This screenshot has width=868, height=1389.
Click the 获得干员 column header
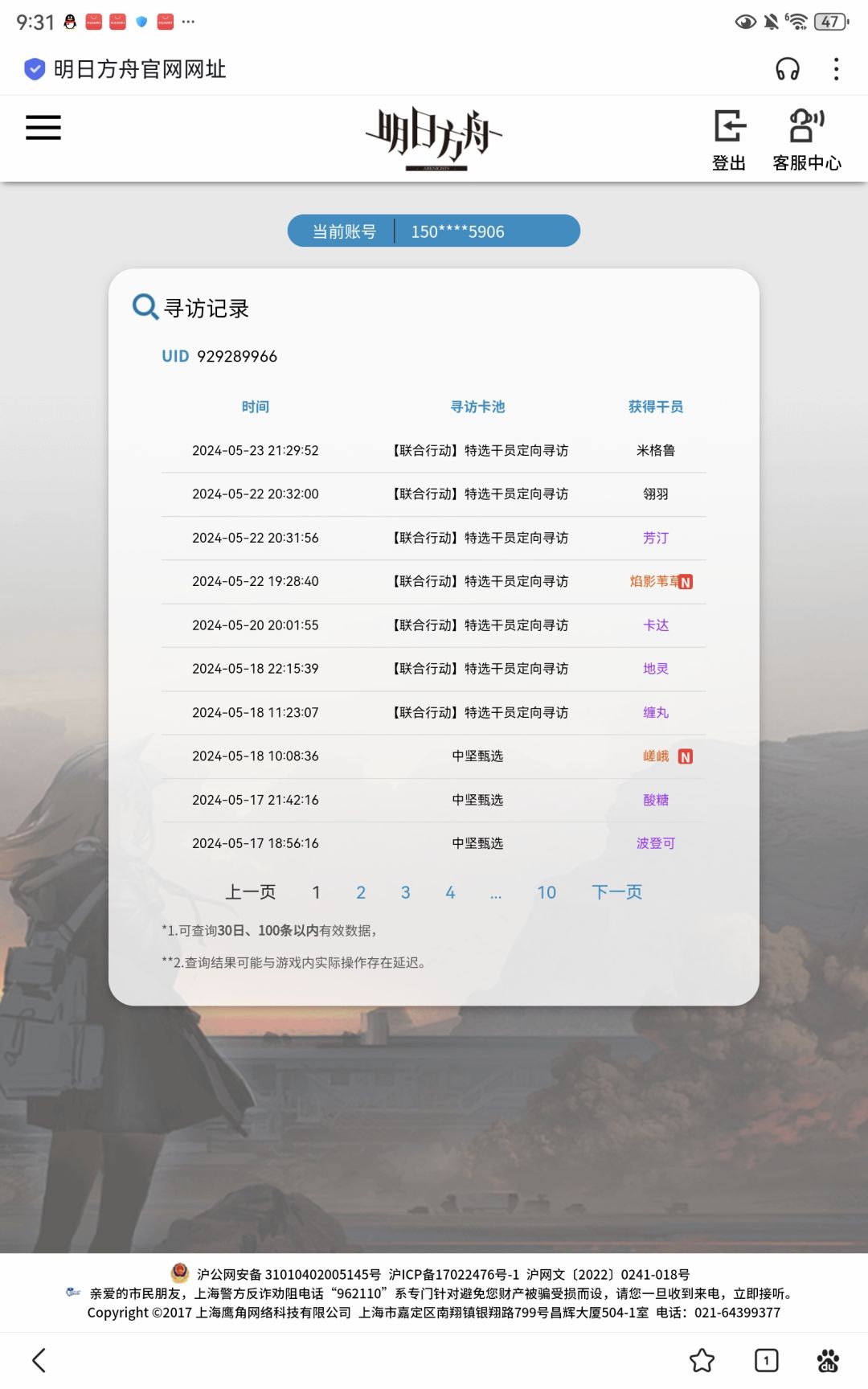656,407
